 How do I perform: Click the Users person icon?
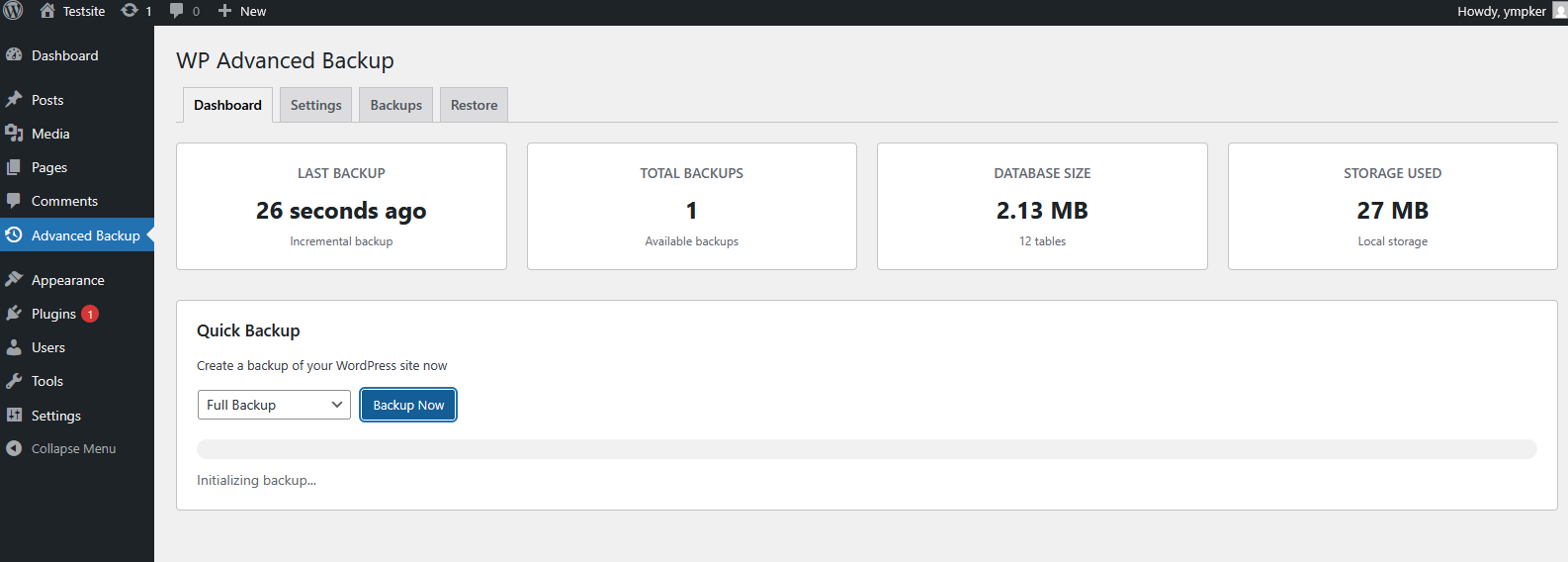pos(14,347)
